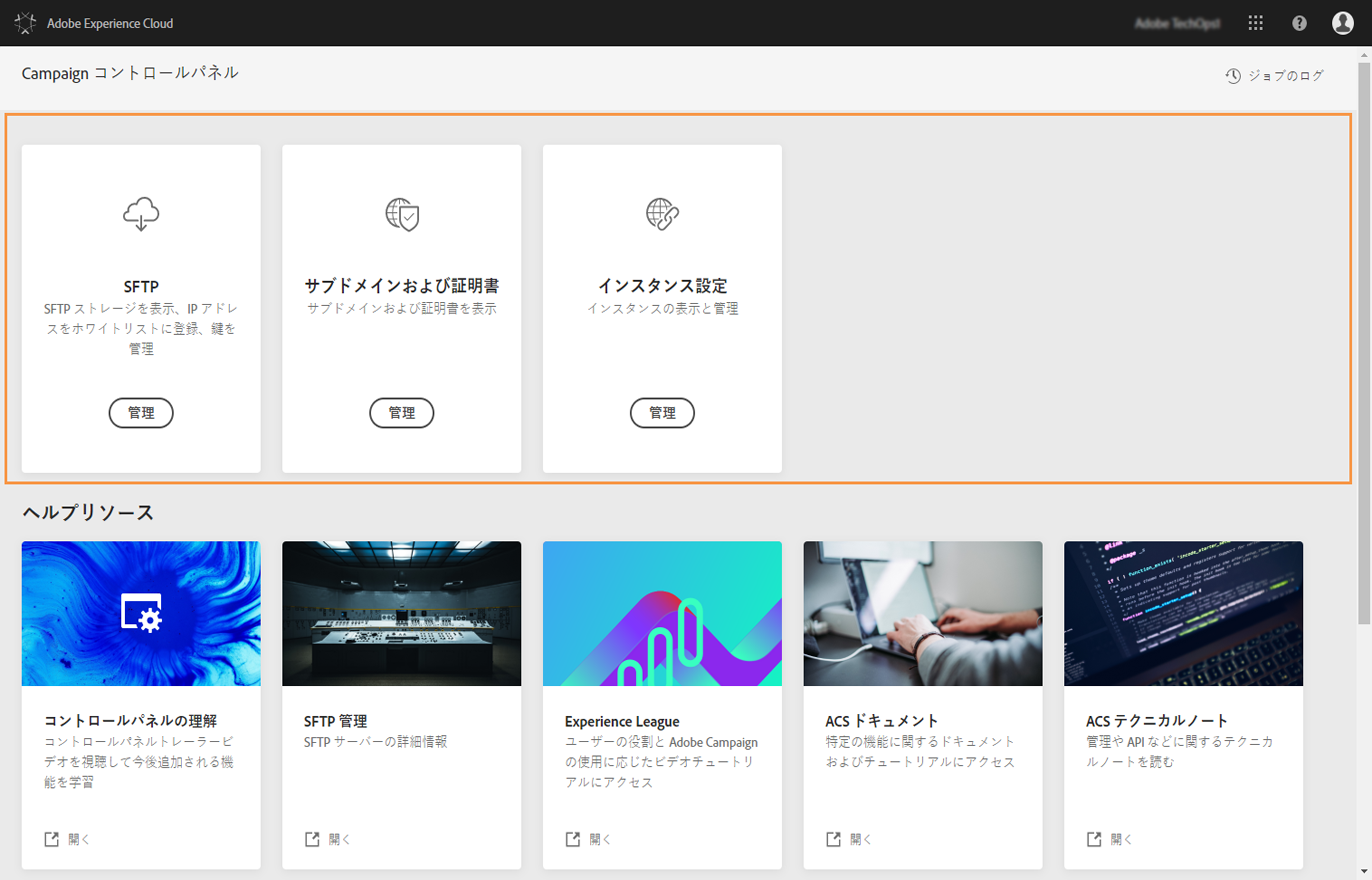This screenshot has height=880, width=1372.
Task: Click the Experience League card title
Action: [x=622, y=721]
